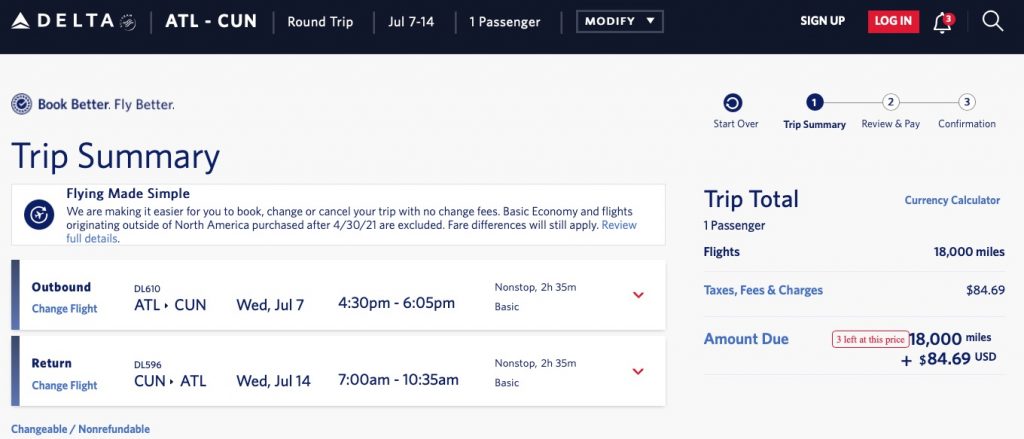Select step 2 Review & Pay circle

coord(891,102)
